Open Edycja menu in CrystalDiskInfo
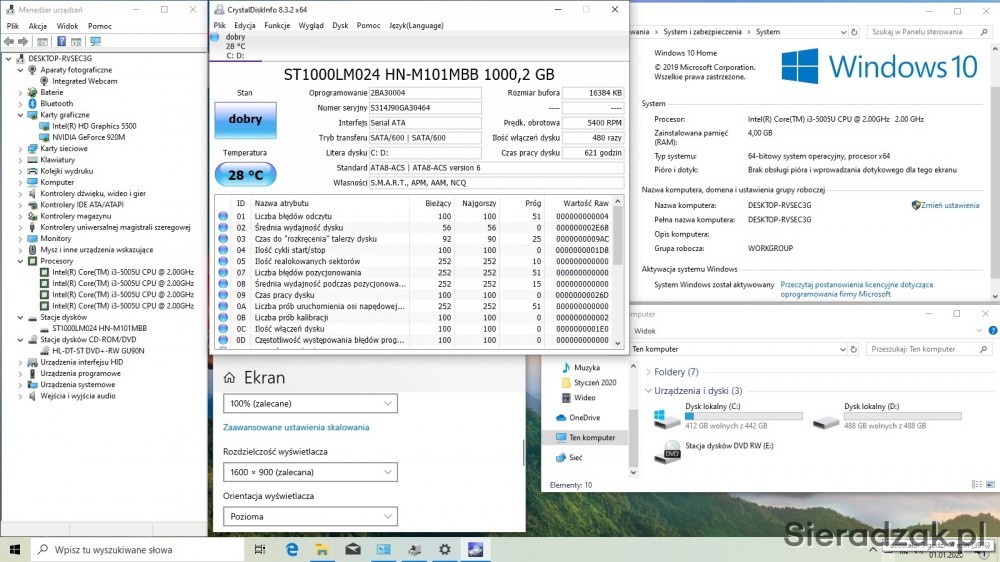Screen dimensions: 1000x562 tap(245, 26)
